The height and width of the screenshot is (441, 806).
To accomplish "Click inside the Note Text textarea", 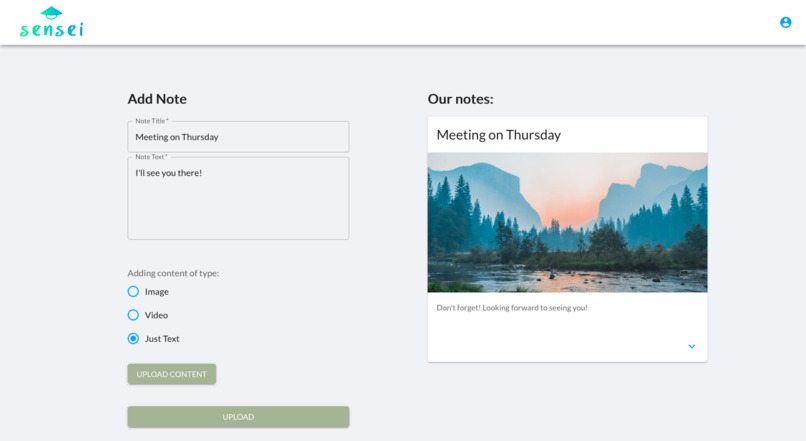I will point(239,198).
